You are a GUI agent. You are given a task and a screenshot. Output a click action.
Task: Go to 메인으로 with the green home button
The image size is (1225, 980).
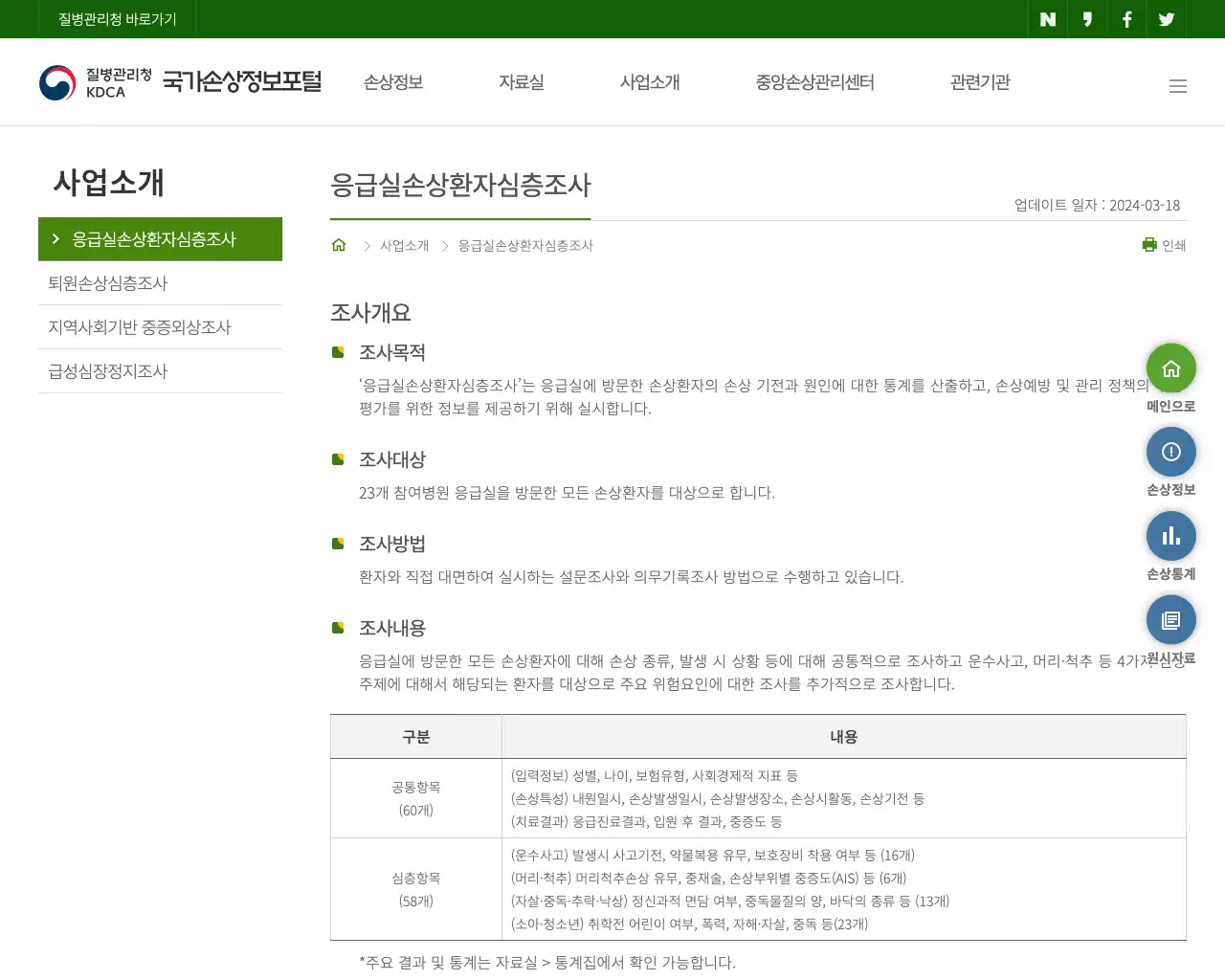point(1171,368)
